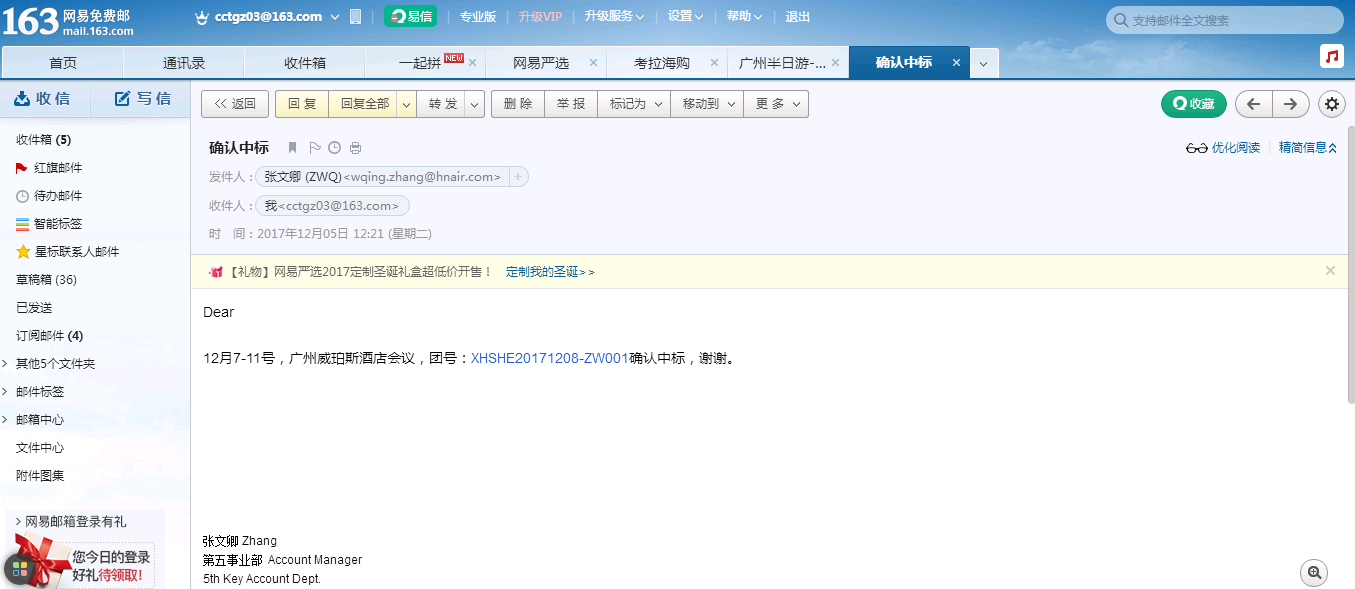Image resolution: width=1355 pixels, height=589 pixels.
Task: Set a reminder with the clock icon
Action: click(x=335, y=148)
